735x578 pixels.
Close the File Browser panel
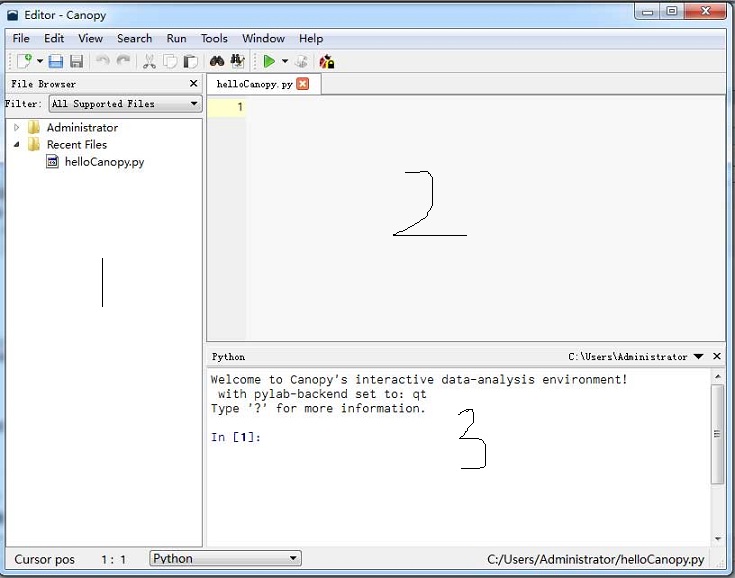coord(194,83)
